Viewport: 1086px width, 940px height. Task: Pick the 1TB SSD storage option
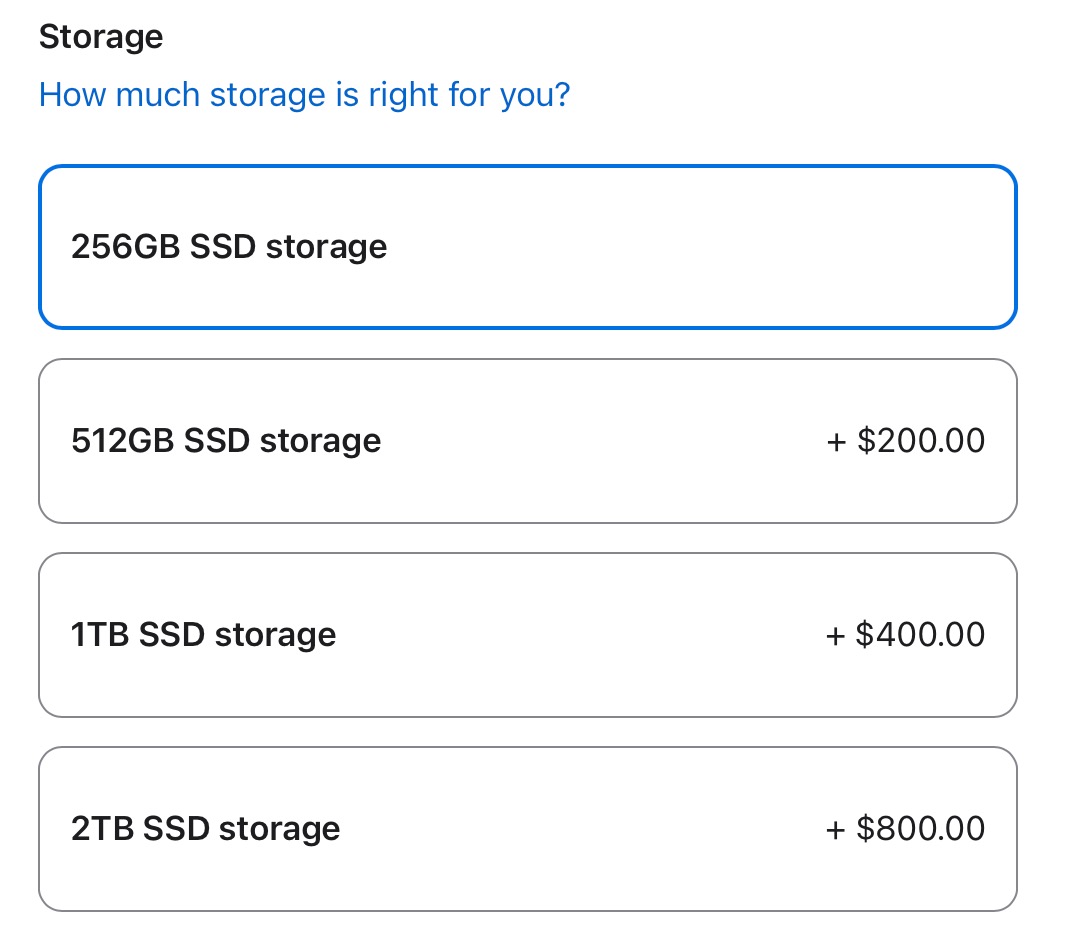tap(527, 635)
